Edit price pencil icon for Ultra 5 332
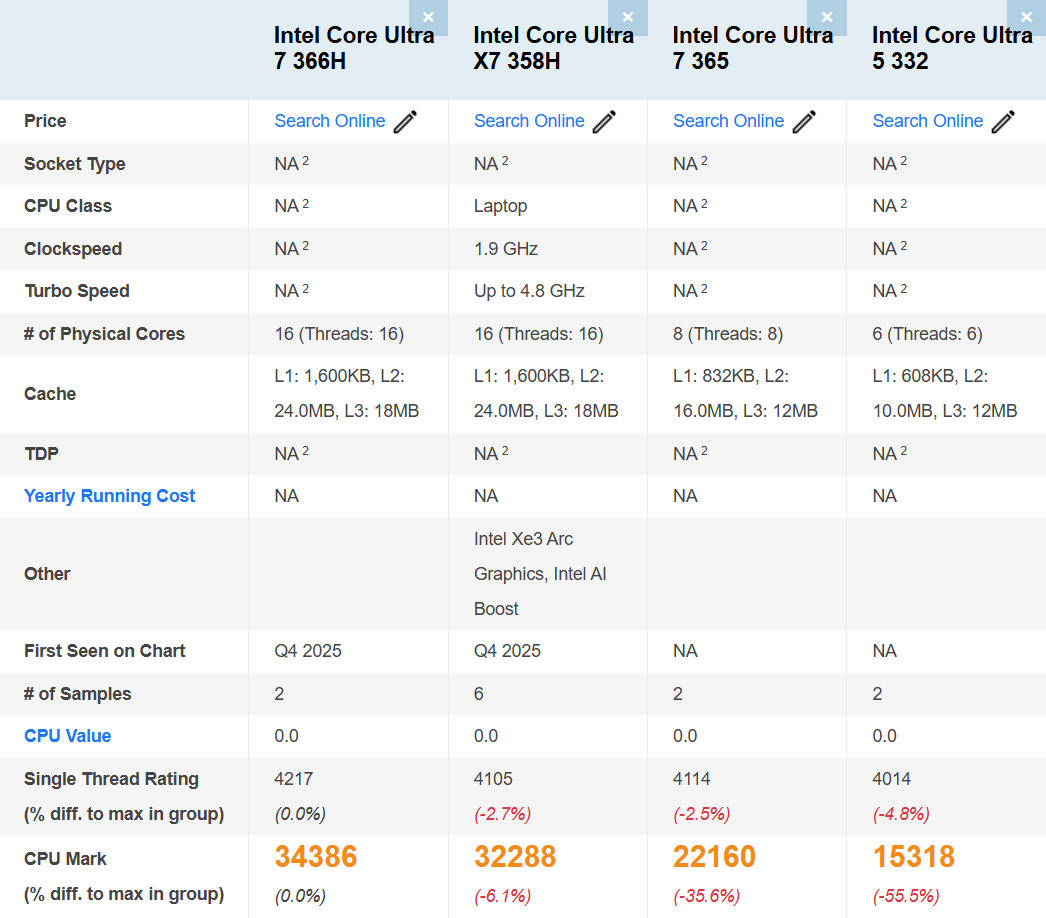The height and width of the screenshot is (918, 1046). (1003, 122)
